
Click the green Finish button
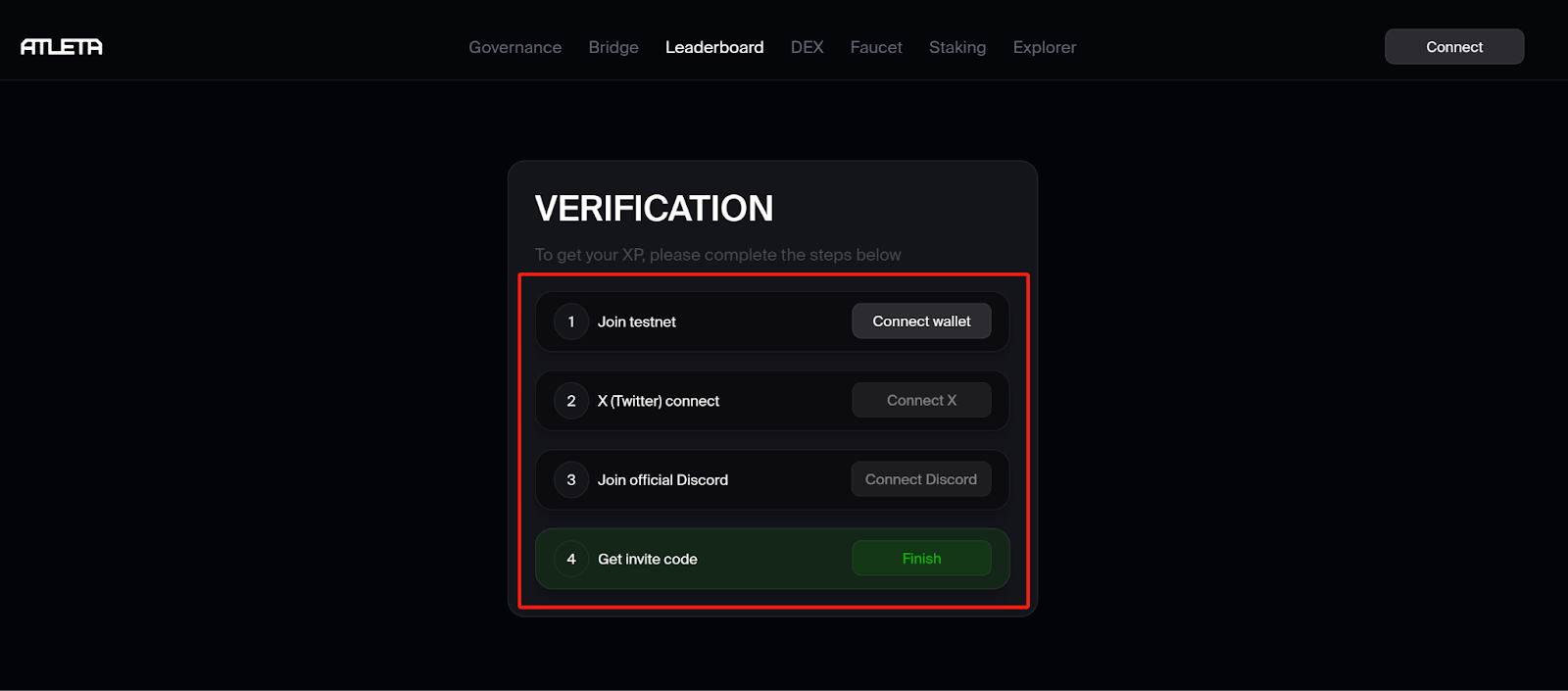pyautogui.click(x=921, y=559)
